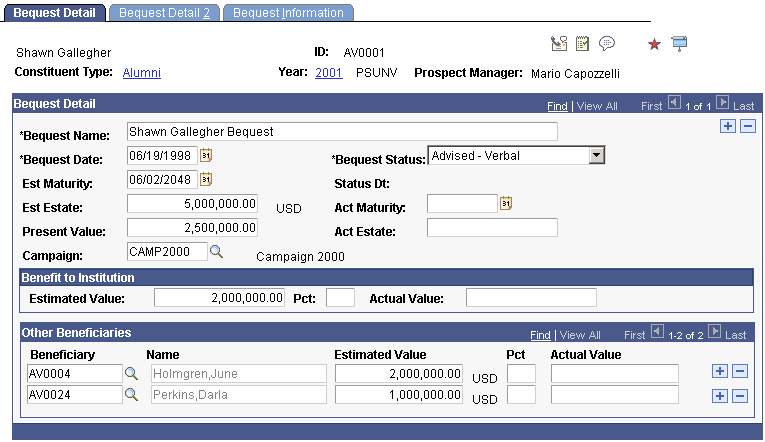Screen dimensions: 765x442
Task: Open calendar for Act Maturity
Action: [506, 203]
